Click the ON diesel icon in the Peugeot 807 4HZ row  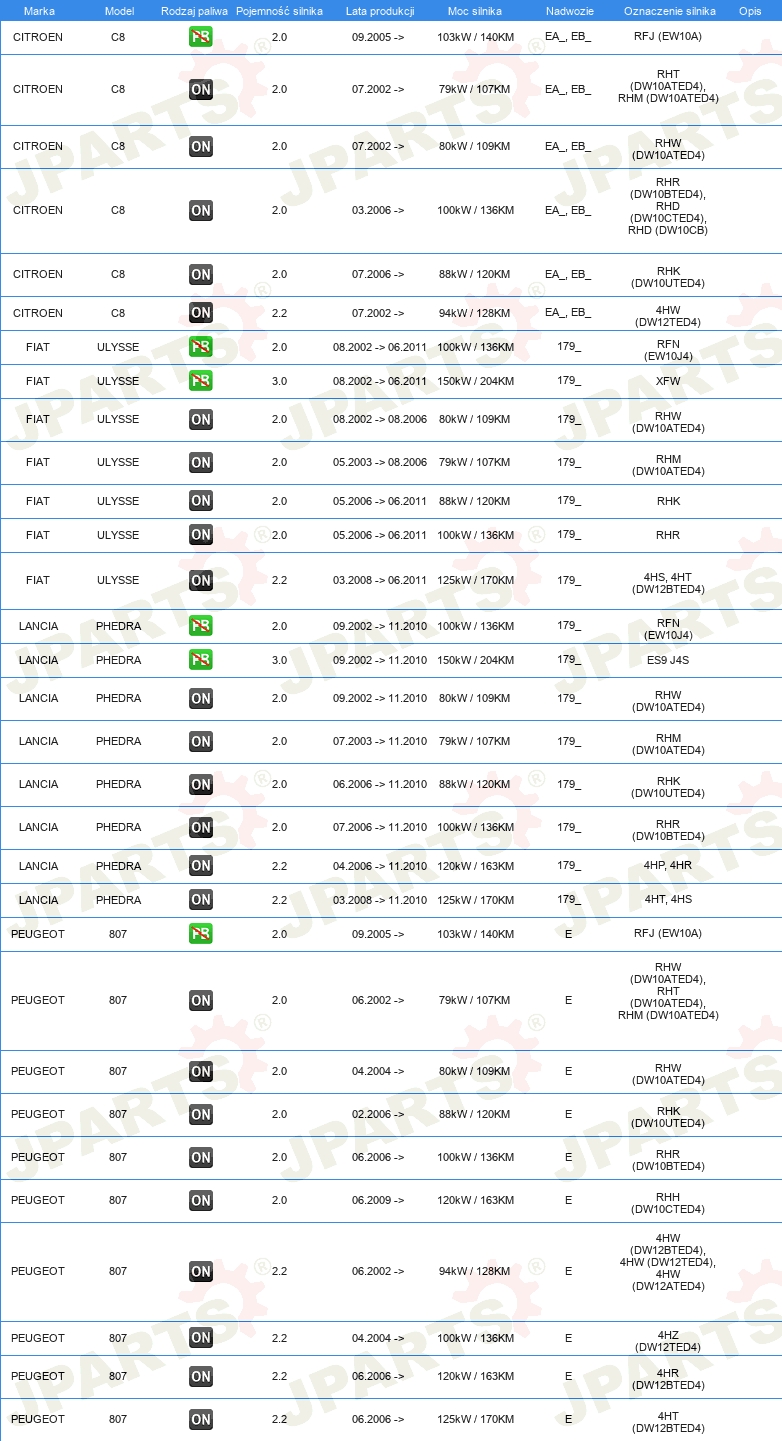coord(201,1338)
